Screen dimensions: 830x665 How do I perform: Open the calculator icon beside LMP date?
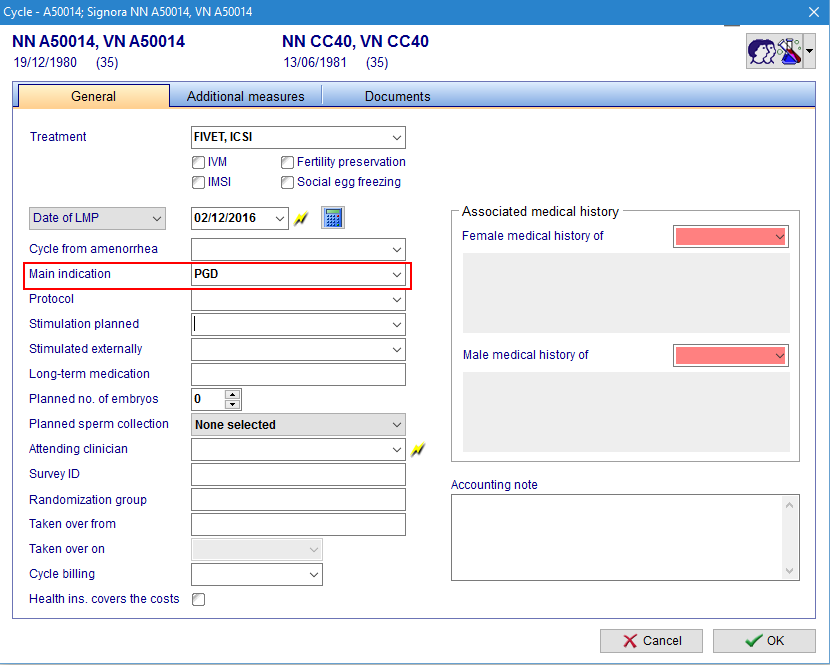coord(333,218)
